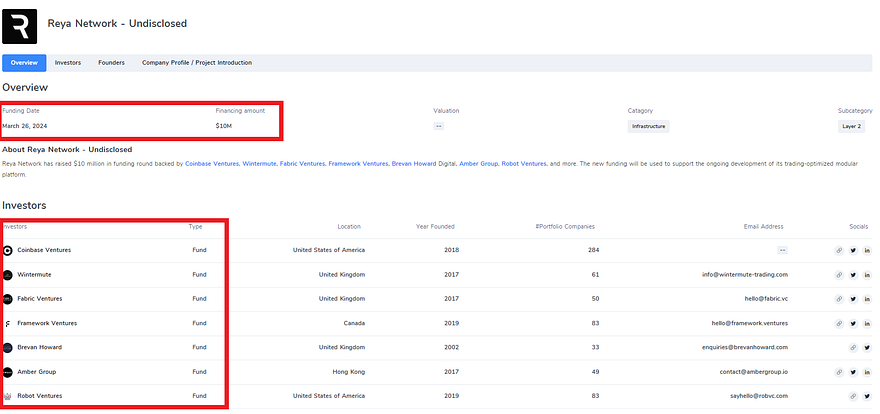Open Company Profile / Project Introduction tab
Image resolution: width=880 pixels, height=414 pixels.
(197, 63)
